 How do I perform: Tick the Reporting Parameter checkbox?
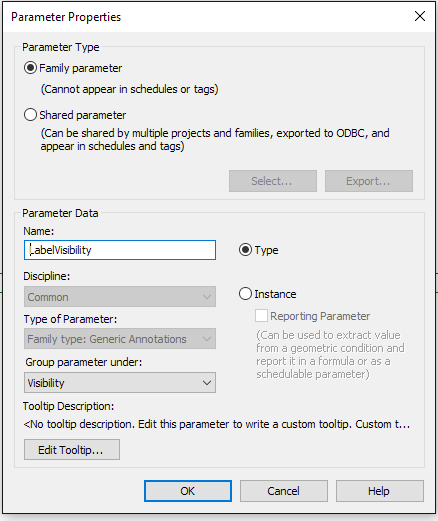pyautogui.click(x=261, y=315)
